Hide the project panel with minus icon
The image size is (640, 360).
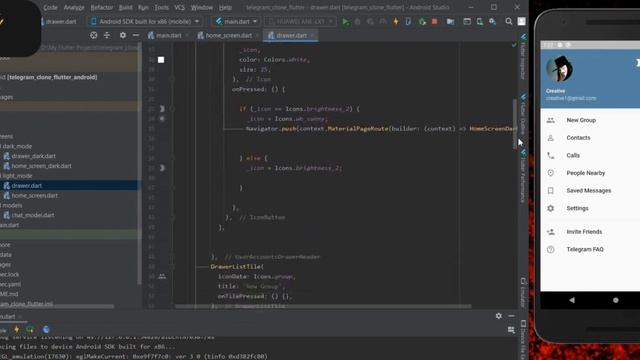pyautogui.click(x=136, y=35)
